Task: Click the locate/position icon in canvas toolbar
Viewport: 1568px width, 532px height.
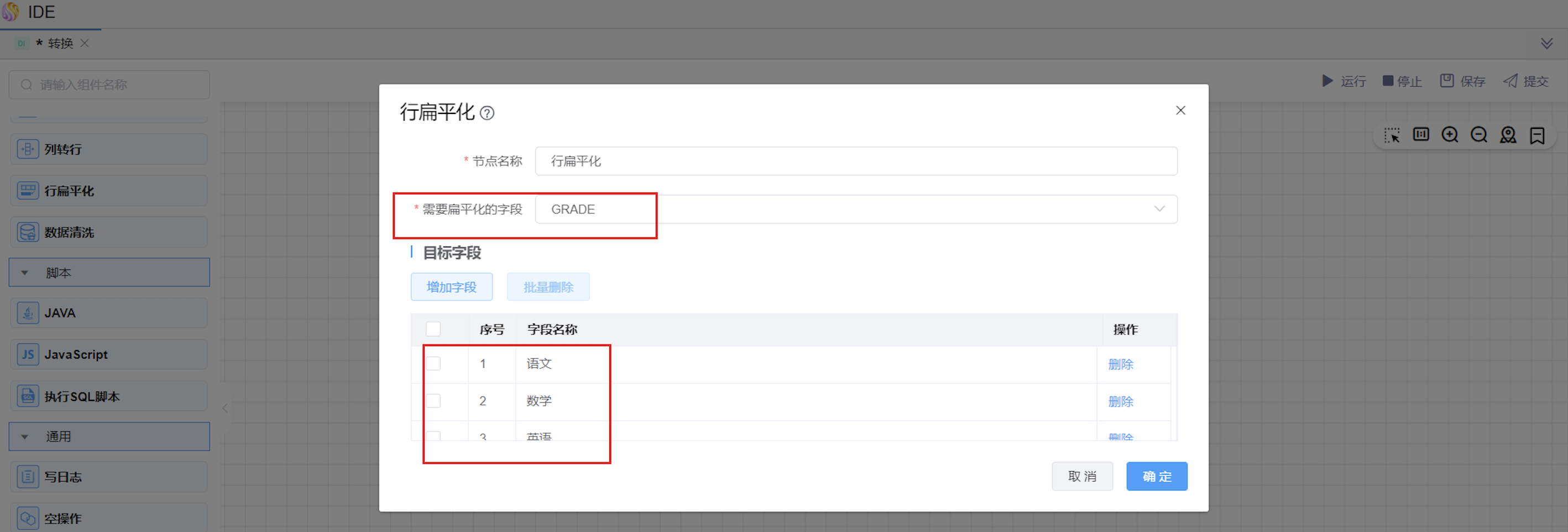Action: pyautogui.click(x=1508, y=135)
